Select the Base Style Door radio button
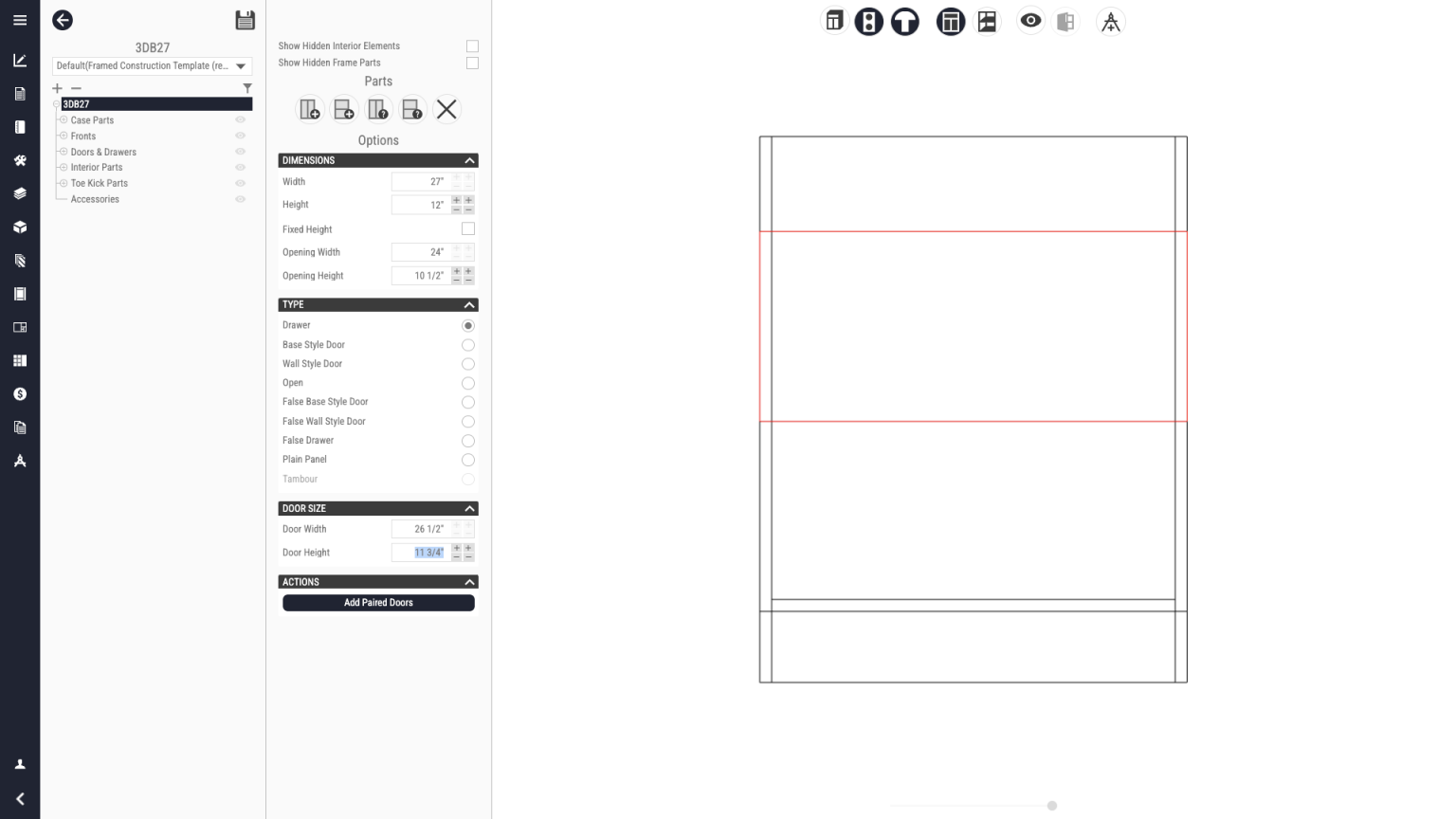Image resolution: width=1456 pixels, height=819 pixels. (x=468, y=345)
